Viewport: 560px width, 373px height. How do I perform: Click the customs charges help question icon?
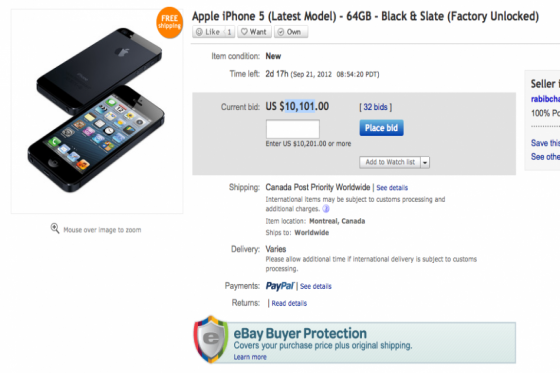326,209
